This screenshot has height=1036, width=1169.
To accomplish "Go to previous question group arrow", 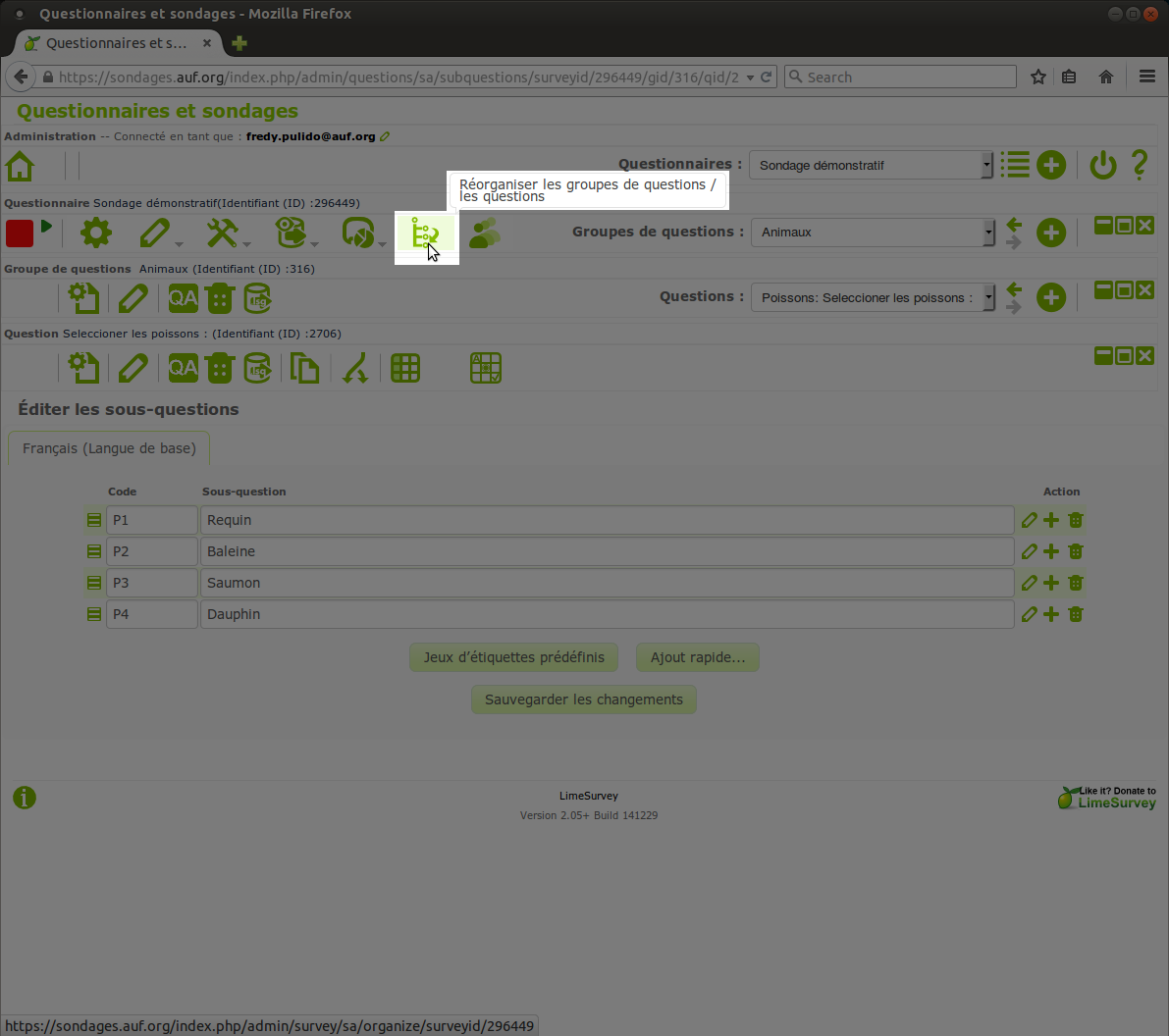I will (x=1014, y=224).
